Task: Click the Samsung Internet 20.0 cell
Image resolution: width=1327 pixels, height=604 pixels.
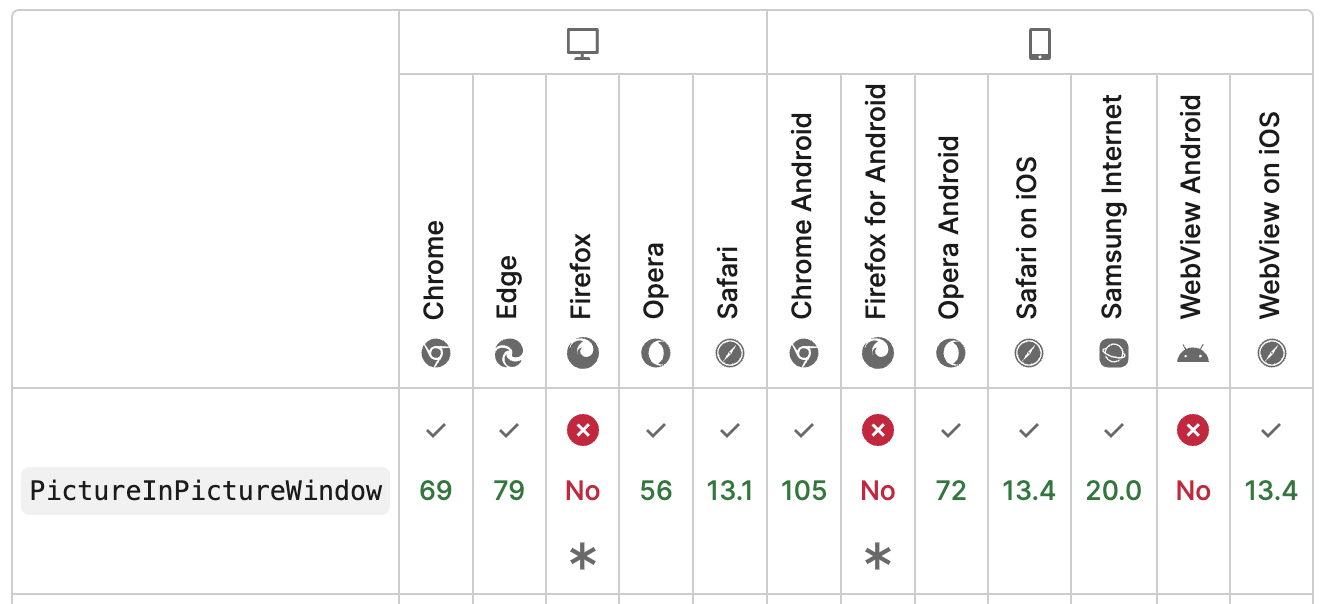Action: pos(1114,491)
